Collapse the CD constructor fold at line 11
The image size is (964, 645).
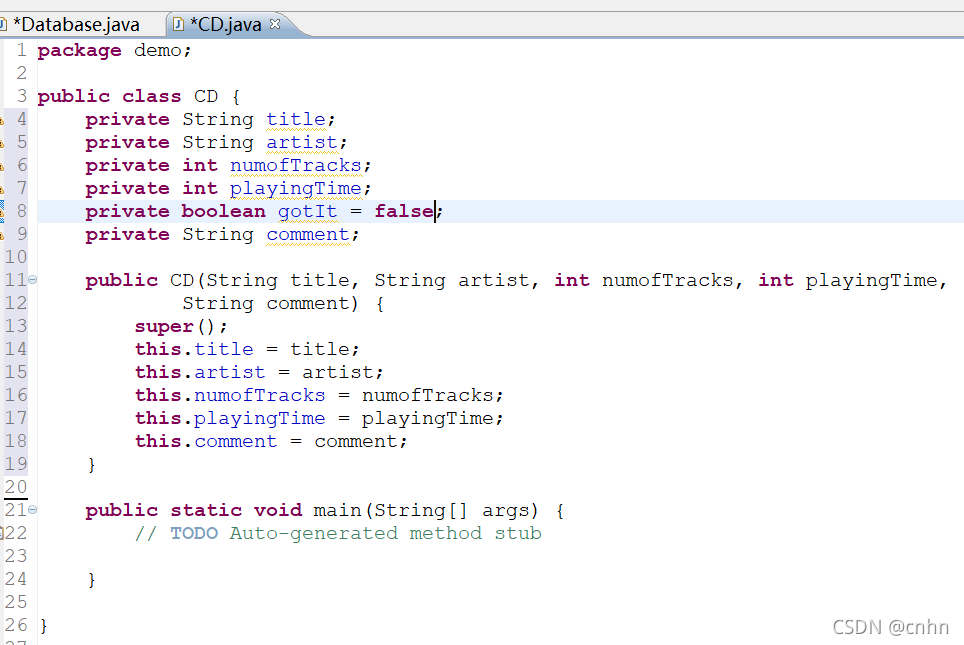pos(31,280)
